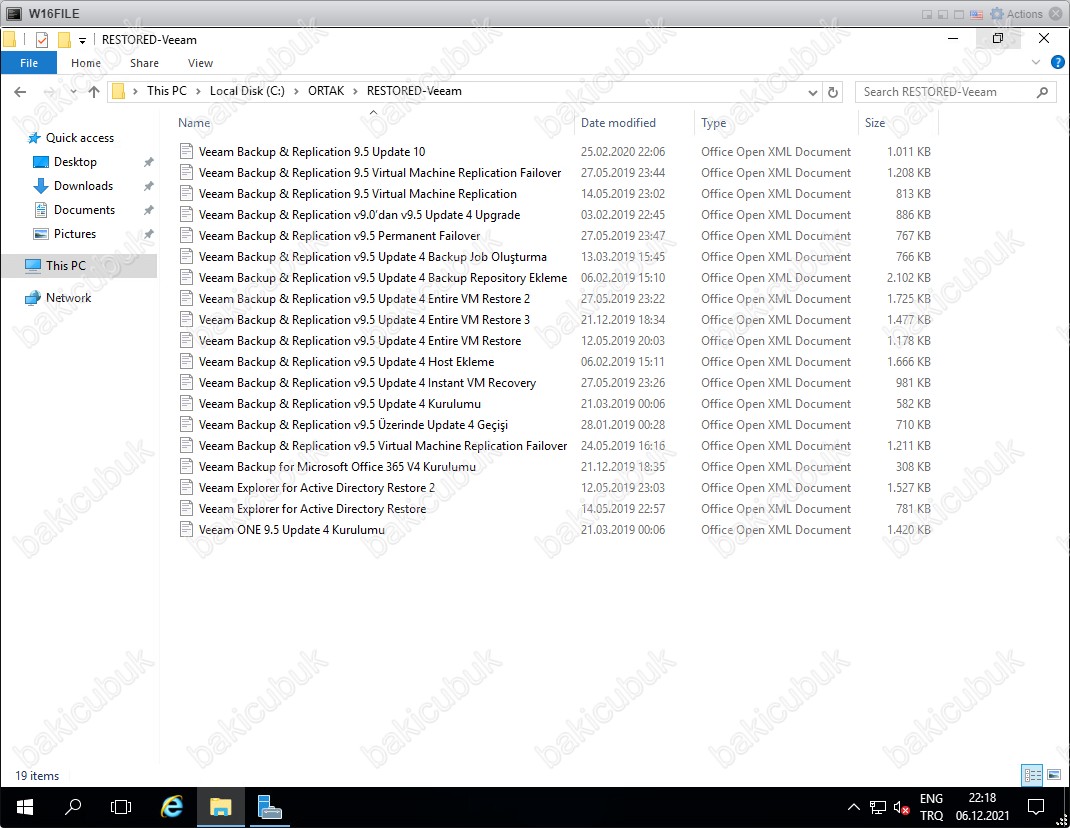The height and width of the screenshot is (828, 1070).
Task: Select file icon of Veeam Explorer for Active Directory Restore 2
Action: [186, 487]
